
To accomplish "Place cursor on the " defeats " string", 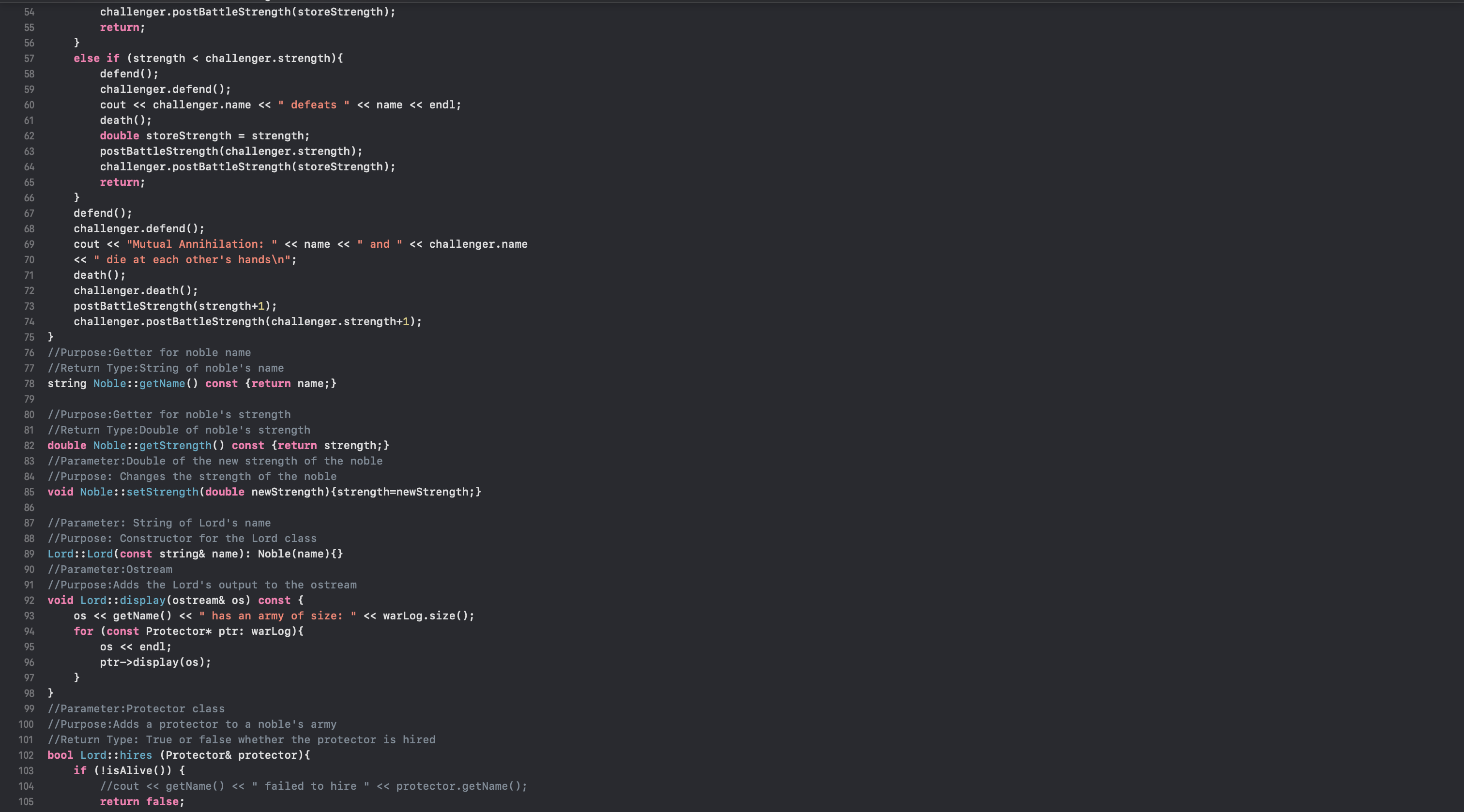I will (x=313, y=105).
